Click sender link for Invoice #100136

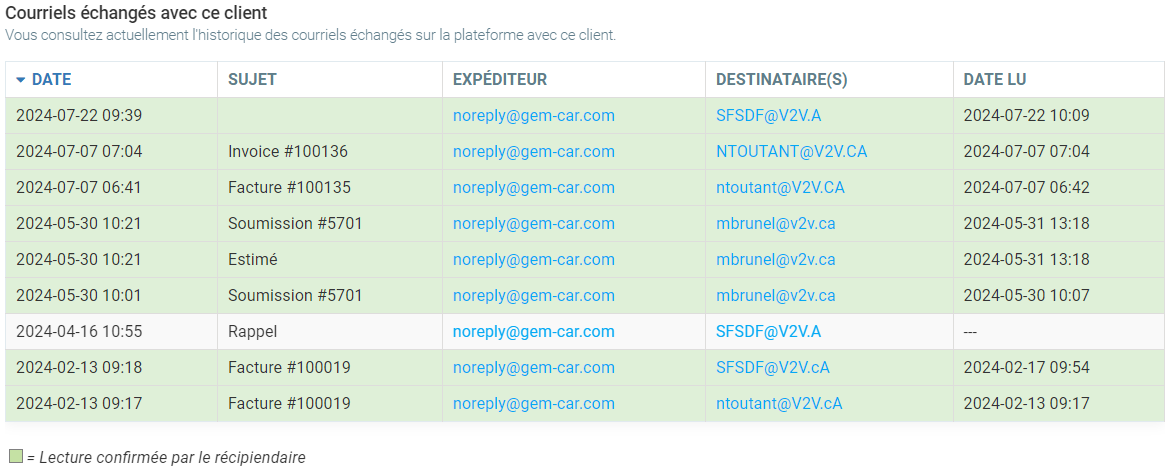[533, 152]
